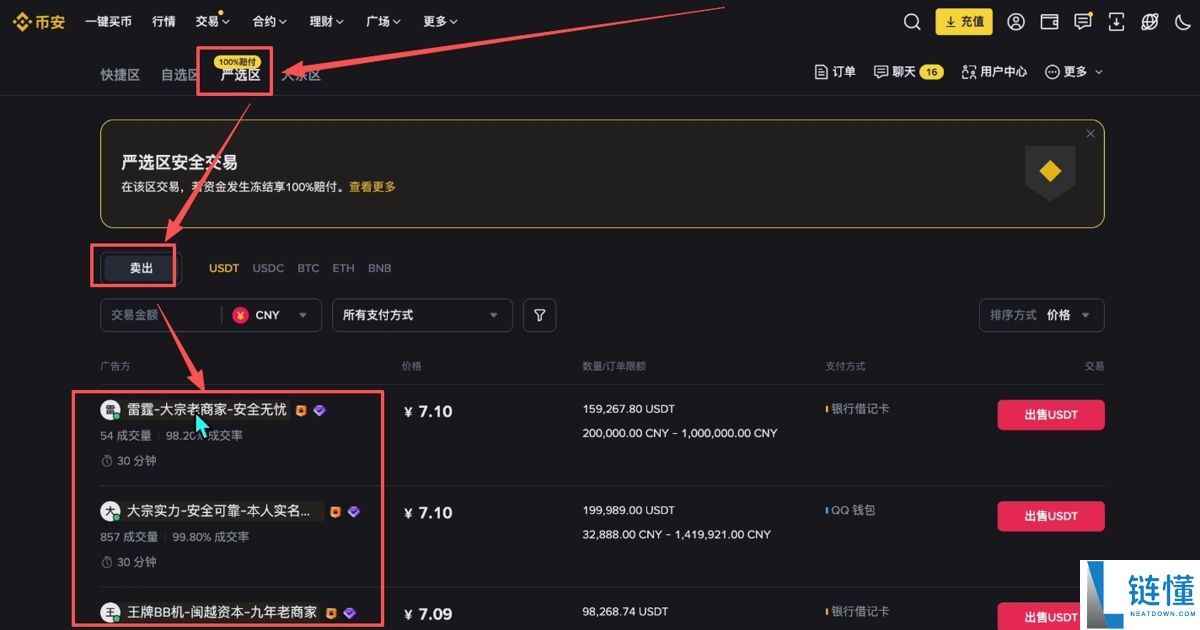Click the yellow 充值 deposit button

tap(963, 21)
